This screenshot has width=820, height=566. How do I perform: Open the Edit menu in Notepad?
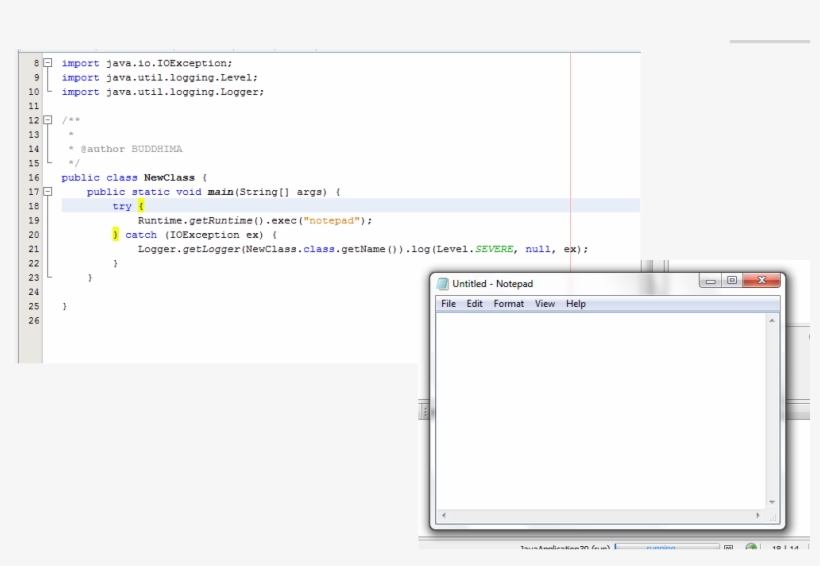[474, 304]
